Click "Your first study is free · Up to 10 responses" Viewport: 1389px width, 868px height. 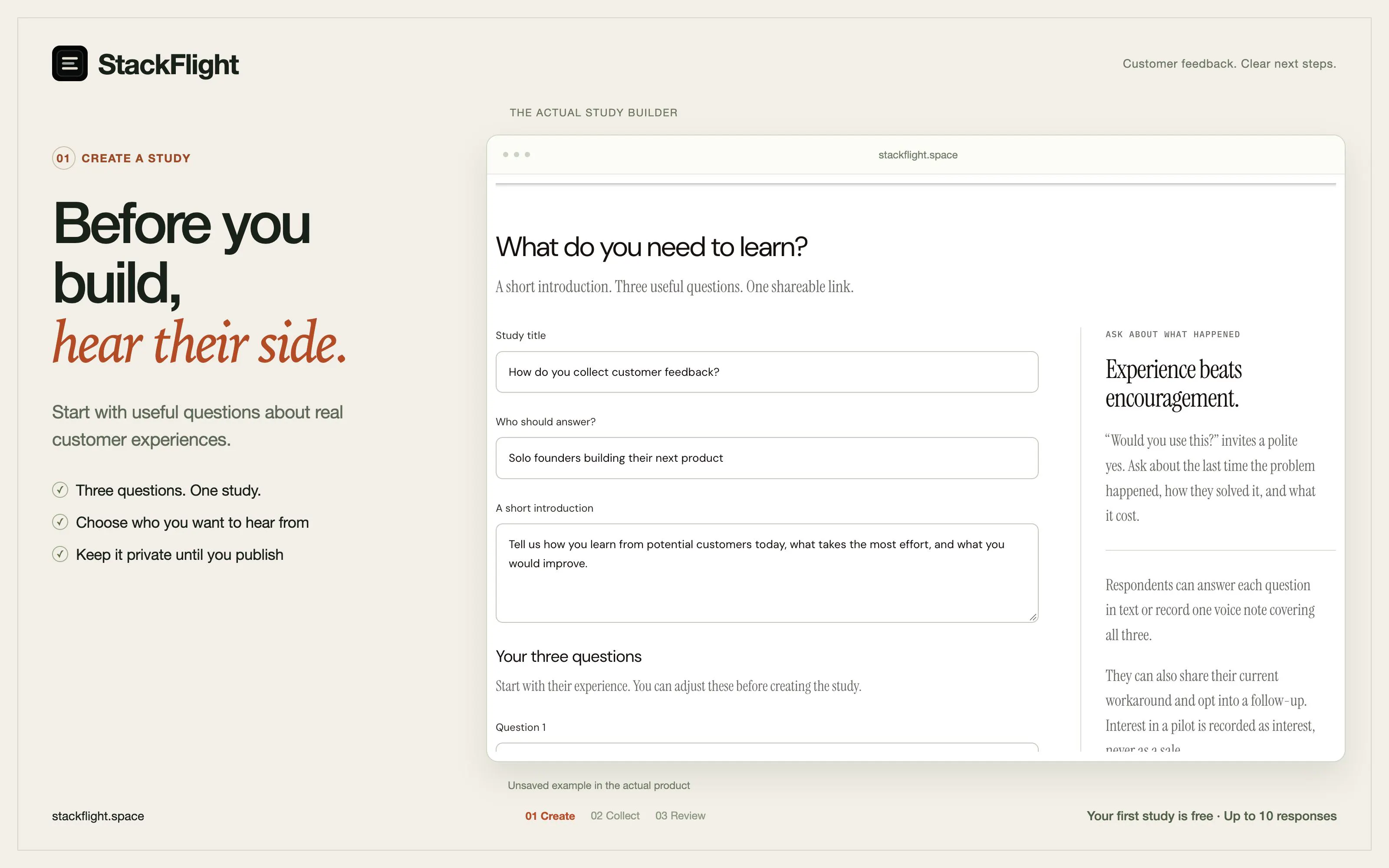[1211, 816]
